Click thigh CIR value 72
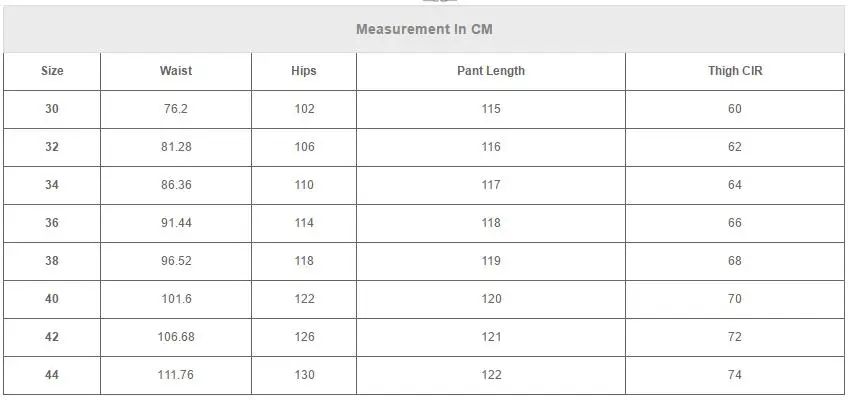This screenshot has height=400, width=852. point(735,337)
